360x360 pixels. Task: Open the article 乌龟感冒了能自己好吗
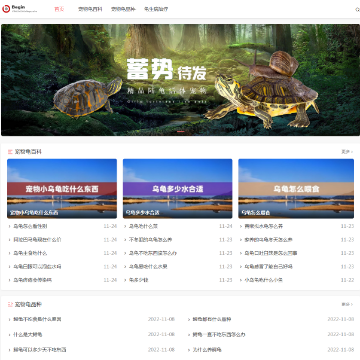point(269,266)
